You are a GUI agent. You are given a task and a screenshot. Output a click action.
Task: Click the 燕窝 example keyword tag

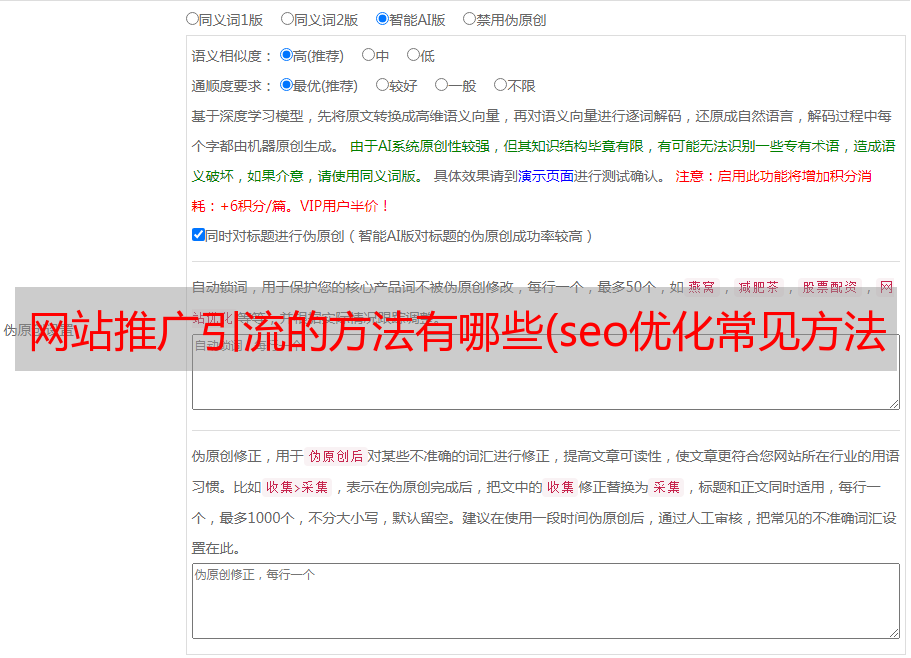(702, 287)
